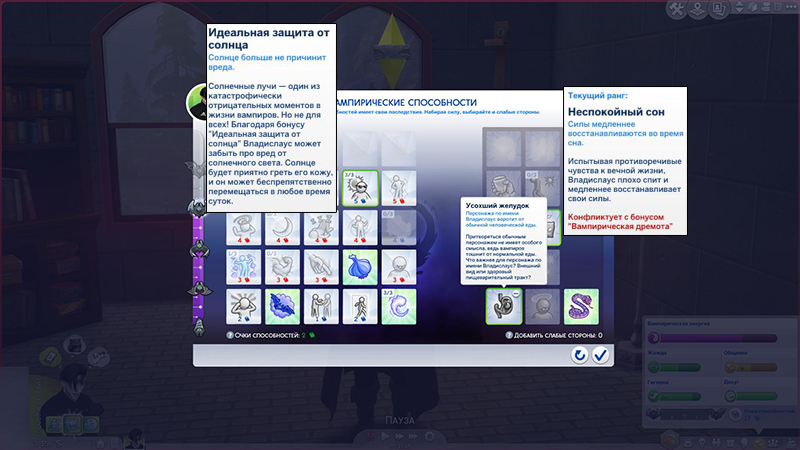The width and height of the screenshot is (800, 450).
Task: Remove withered stomach with the minus badge
Action: [516, 294]
